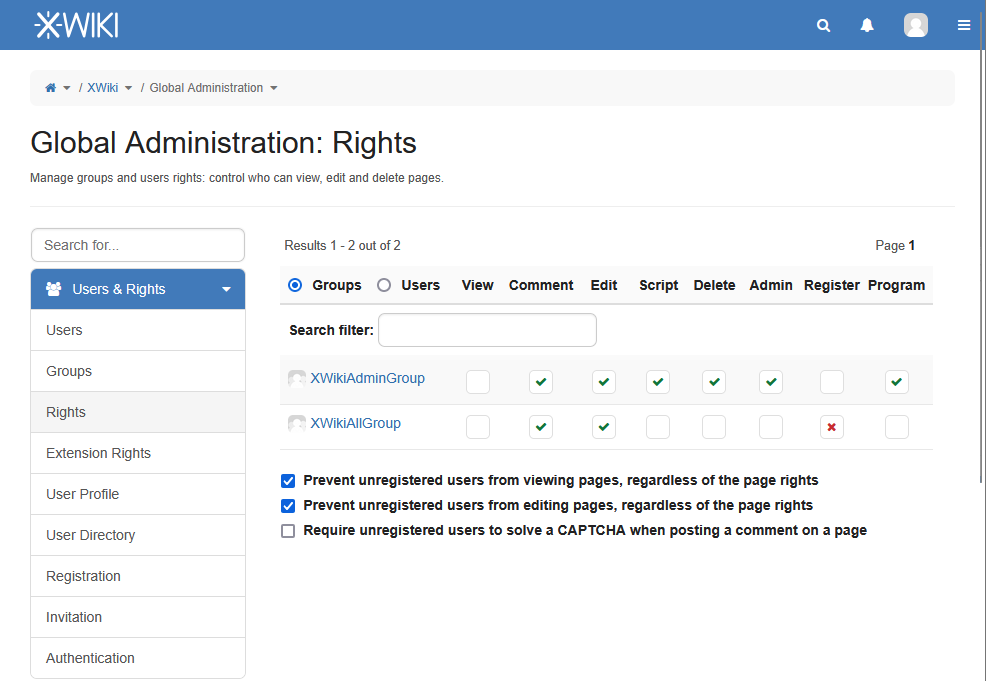Click XWikiAdminGroup avatar icon
The height and width of the screenshot is (681, 986).
[297, 379]
